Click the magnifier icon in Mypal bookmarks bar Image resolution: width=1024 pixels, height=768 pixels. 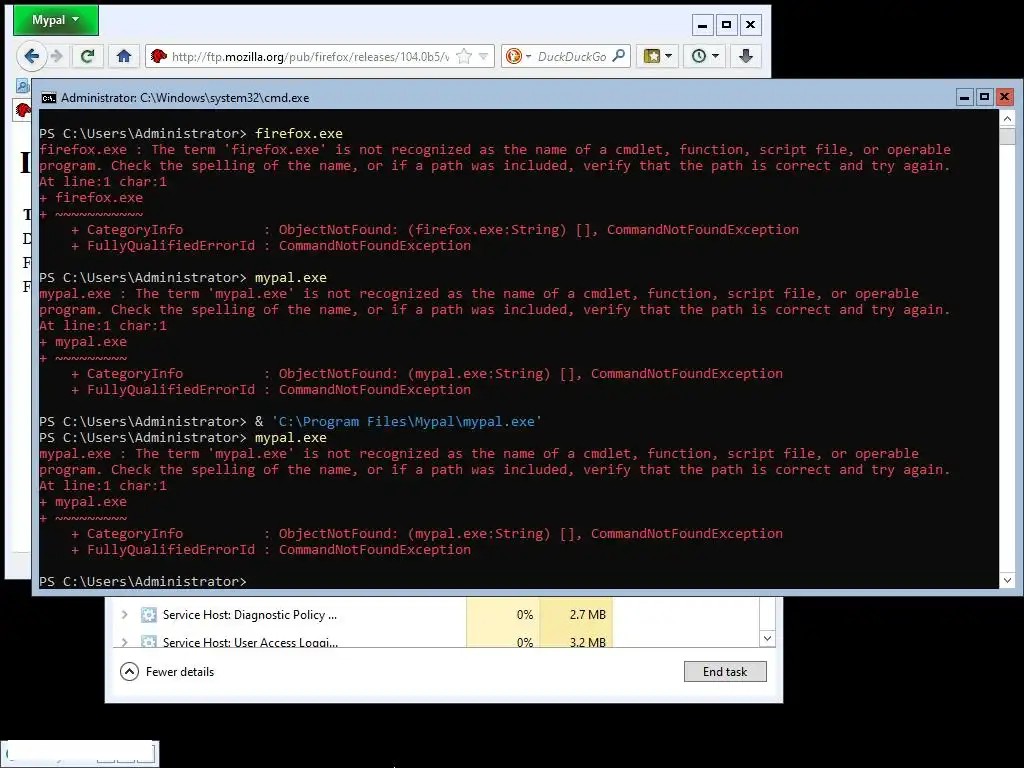click(22, 86)
